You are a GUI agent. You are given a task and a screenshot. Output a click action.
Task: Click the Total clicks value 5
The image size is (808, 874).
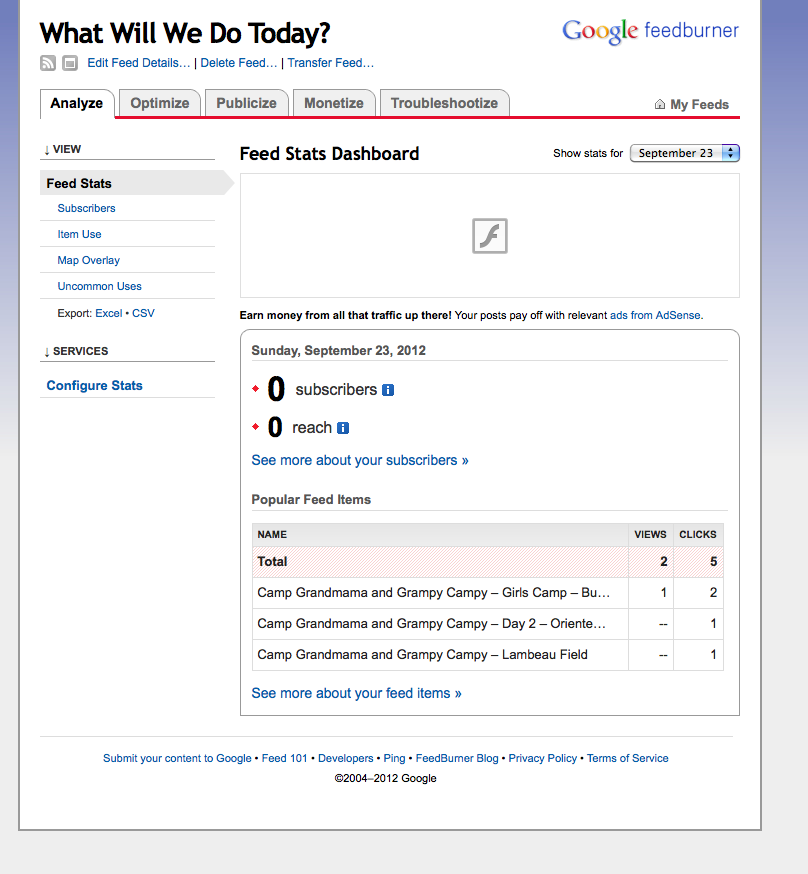(x=713, y=562)
